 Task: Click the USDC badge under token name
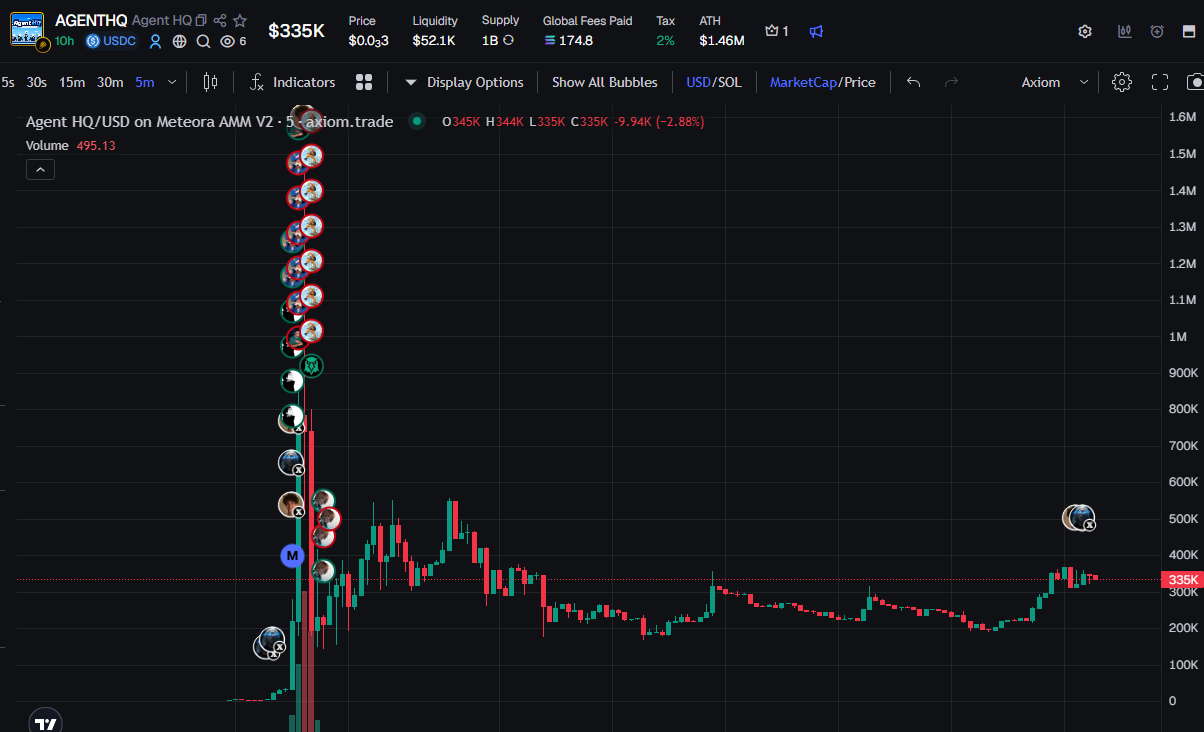tap(111, 41)
